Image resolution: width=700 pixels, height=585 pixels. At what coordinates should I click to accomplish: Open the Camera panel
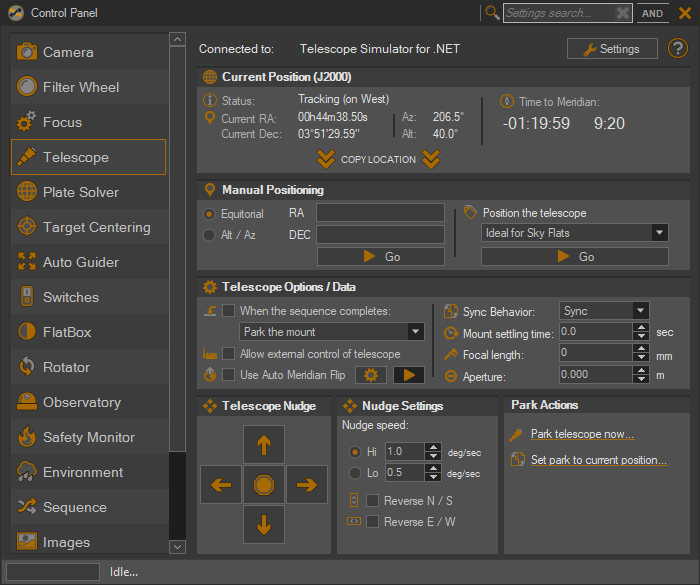coord(89,52)
